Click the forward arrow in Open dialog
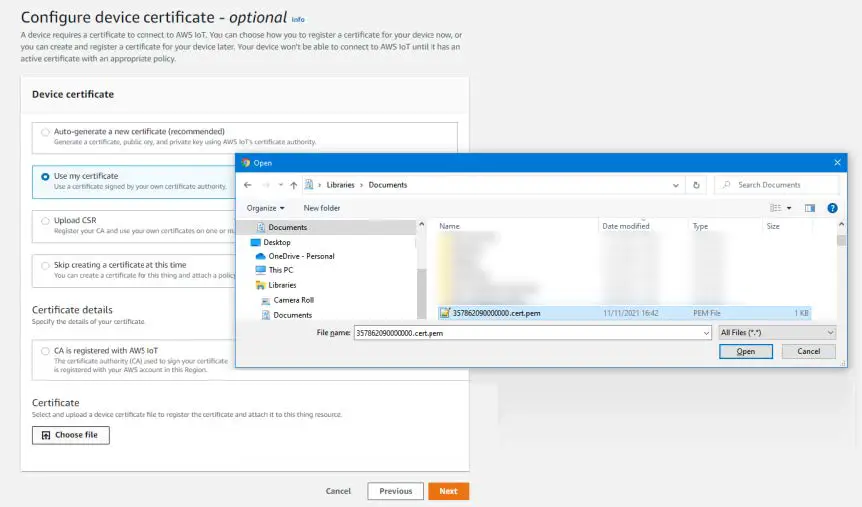 pyautogui.click(x=266, y=185)
